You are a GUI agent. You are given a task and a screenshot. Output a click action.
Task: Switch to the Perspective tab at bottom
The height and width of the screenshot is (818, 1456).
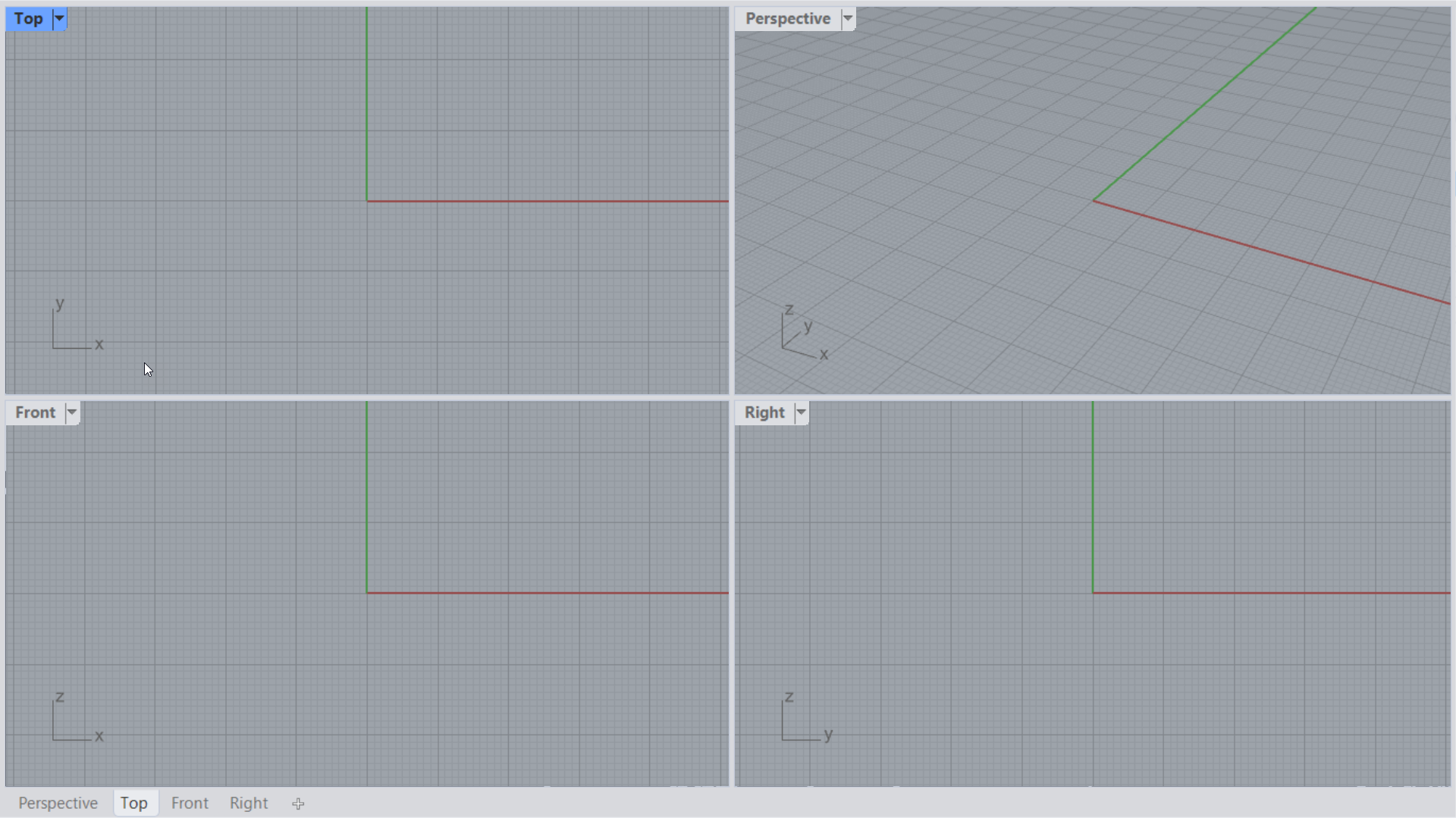pos(58,803)
